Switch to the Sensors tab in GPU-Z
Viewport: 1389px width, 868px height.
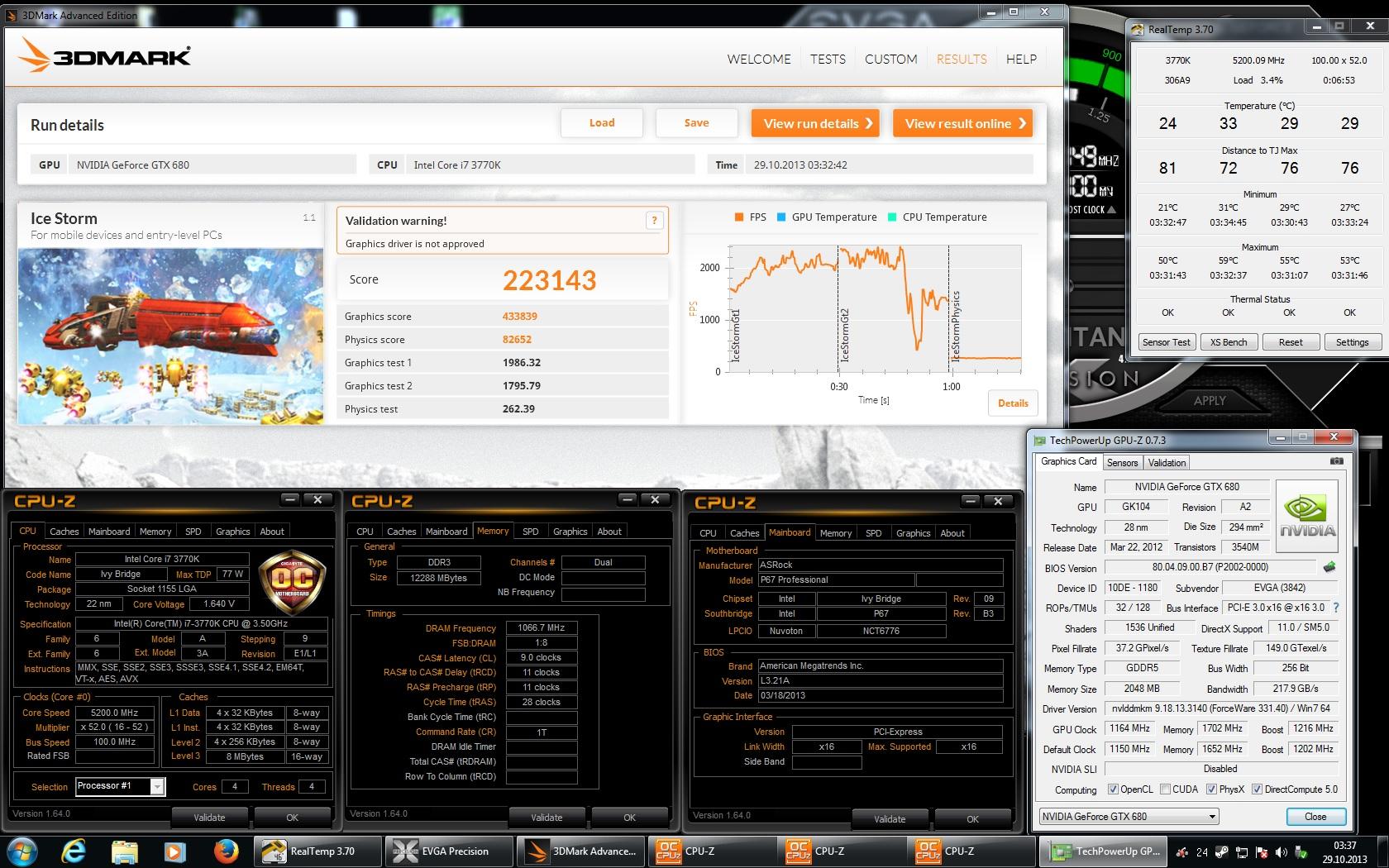click(x=1122, y=463)
